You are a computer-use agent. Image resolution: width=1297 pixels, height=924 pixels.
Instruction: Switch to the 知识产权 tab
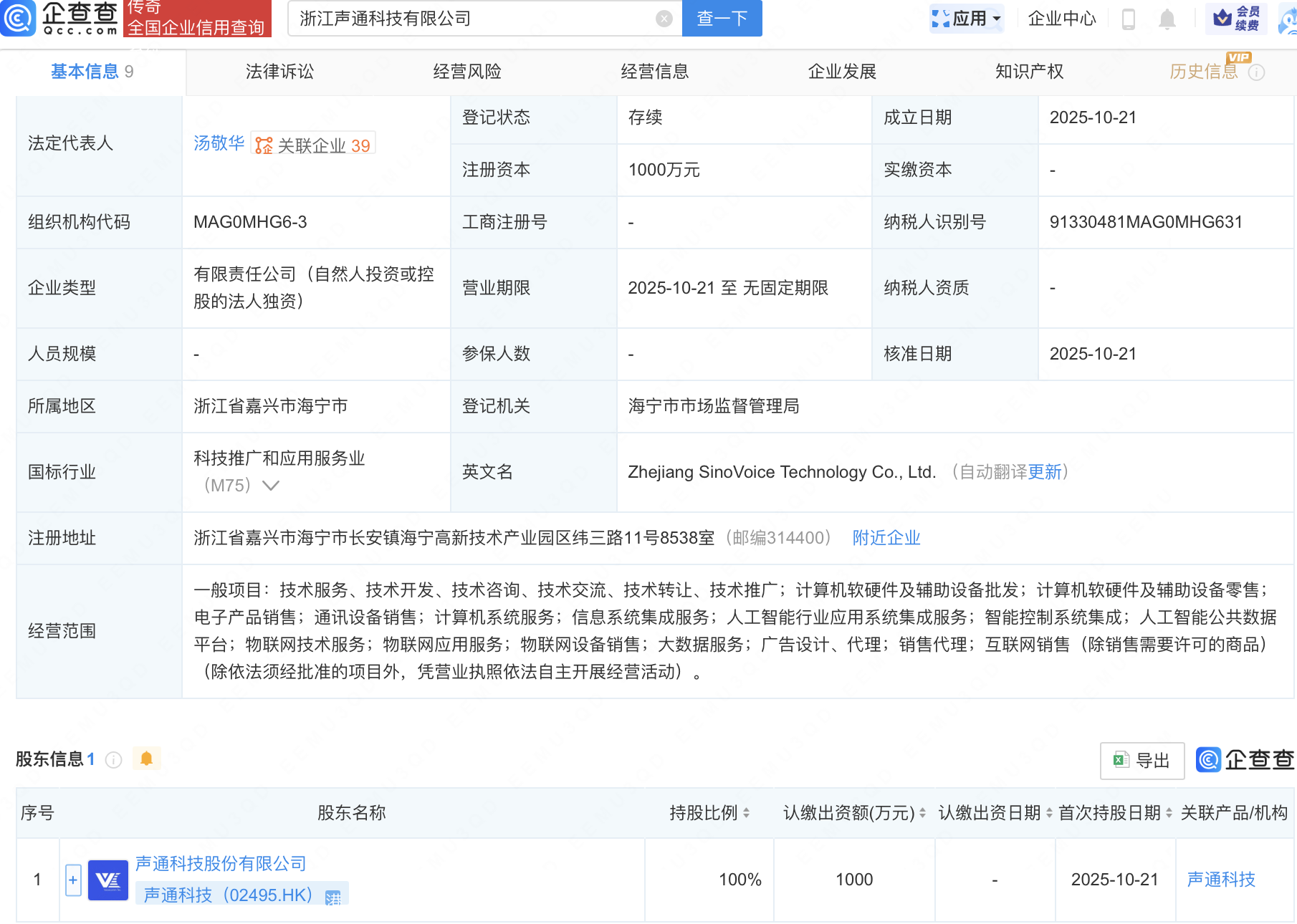[1029, 72]
